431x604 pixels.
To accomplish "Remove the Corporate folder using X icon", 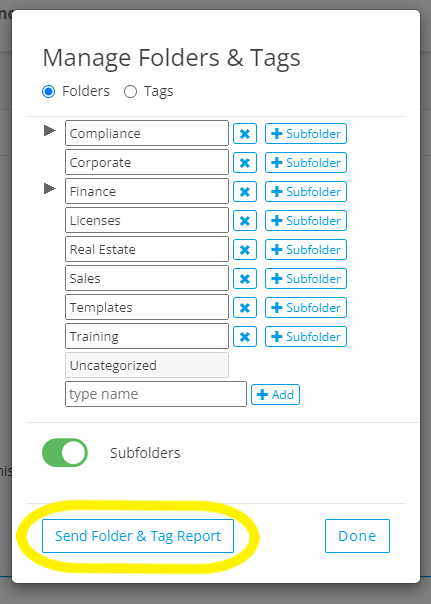I will (x=245, y=163).
